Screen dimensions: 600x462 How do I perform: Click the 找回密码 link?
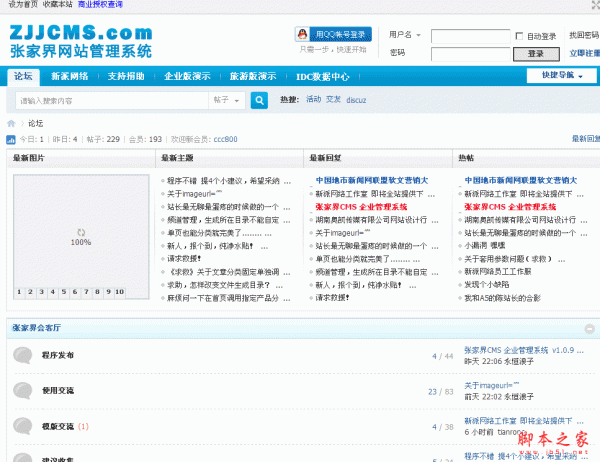584,35
